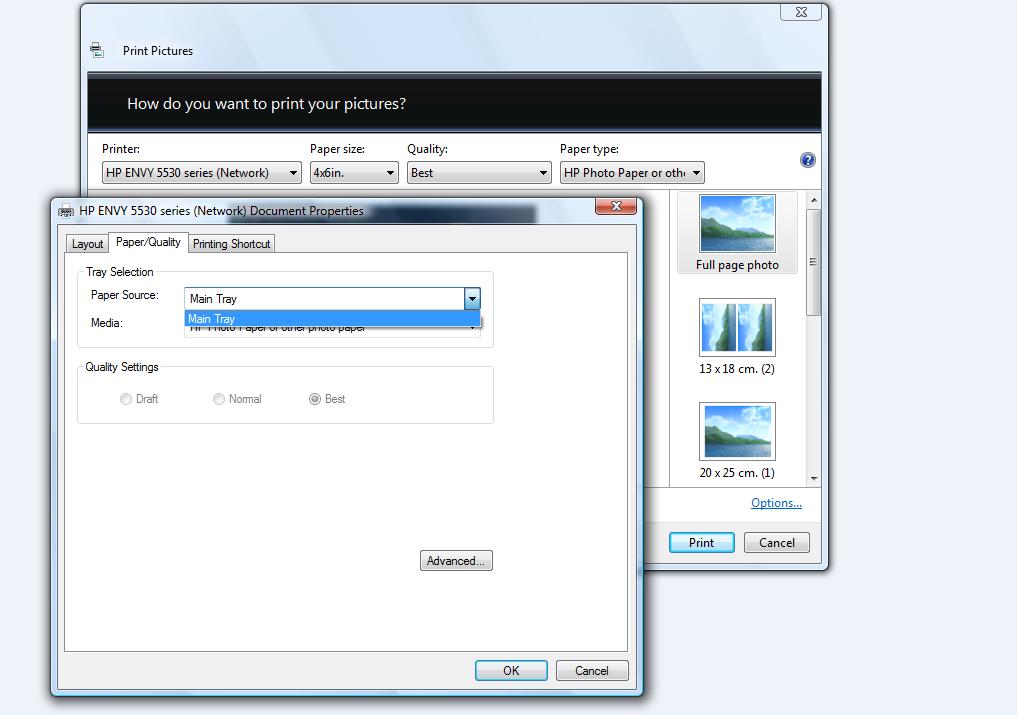Switch to the Printing Shortcut tab
The width and height of the screenshot is (1017, 715).
pyautogui.click(x=232, y=244)
